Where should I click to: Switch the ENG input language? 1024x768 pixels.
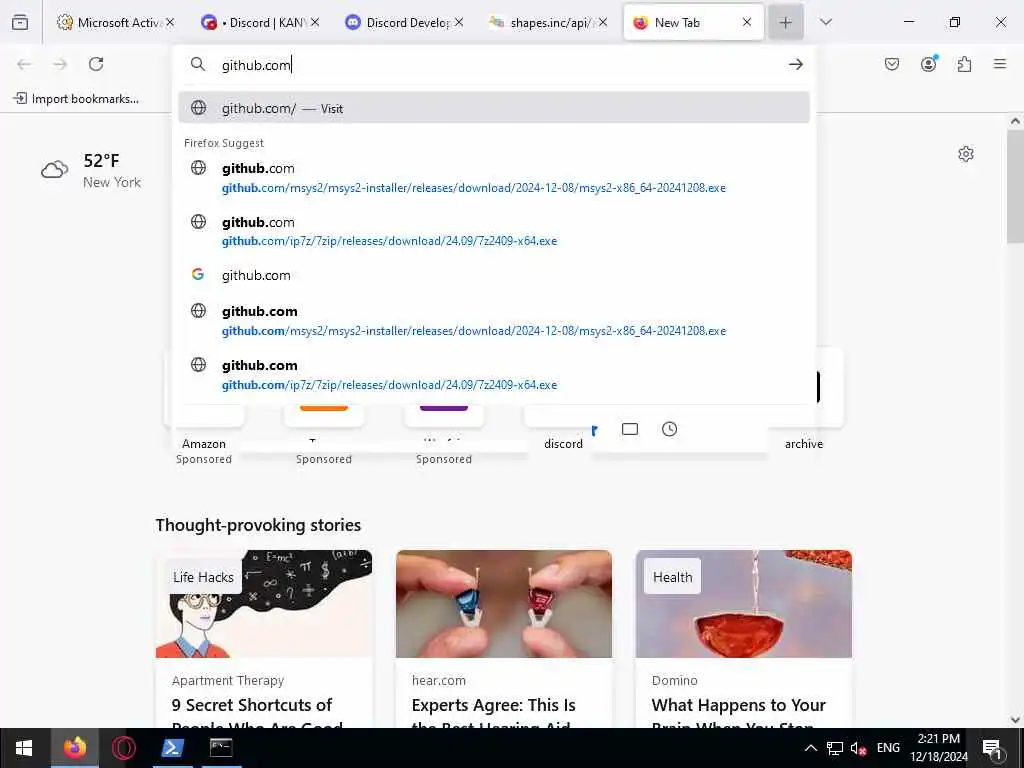[888, 748]
